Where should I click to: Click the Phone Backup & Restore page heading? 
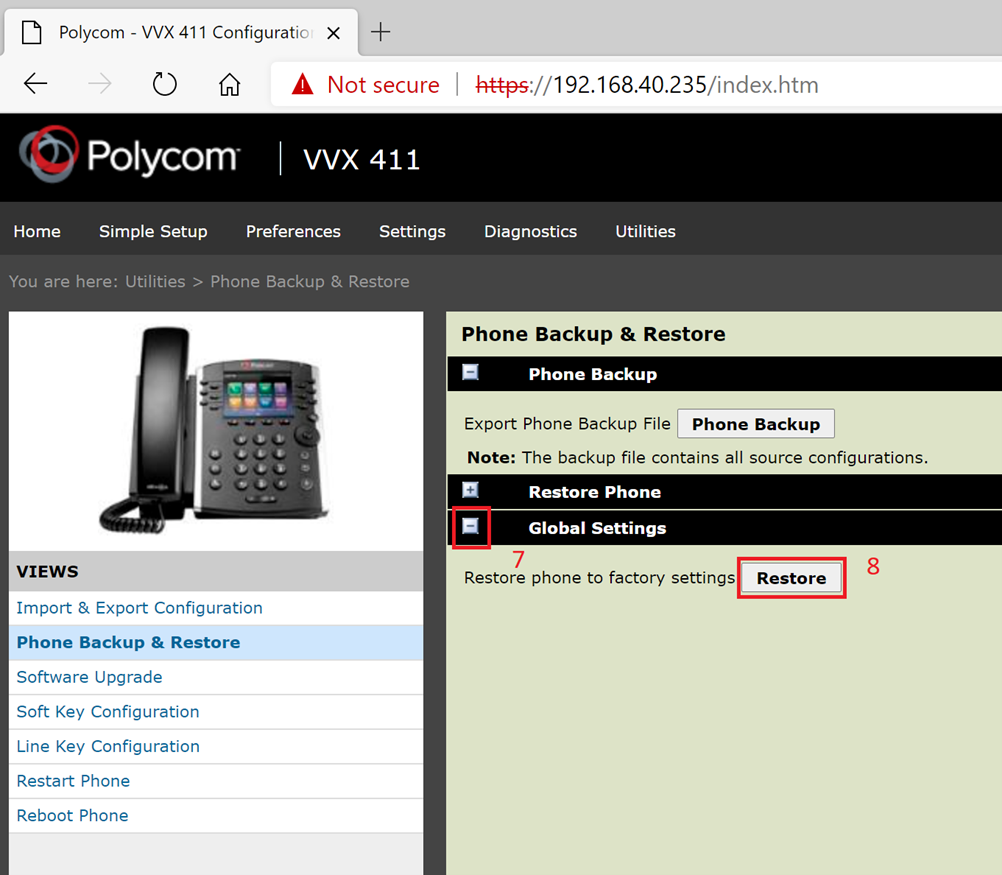tap(594, 334)
